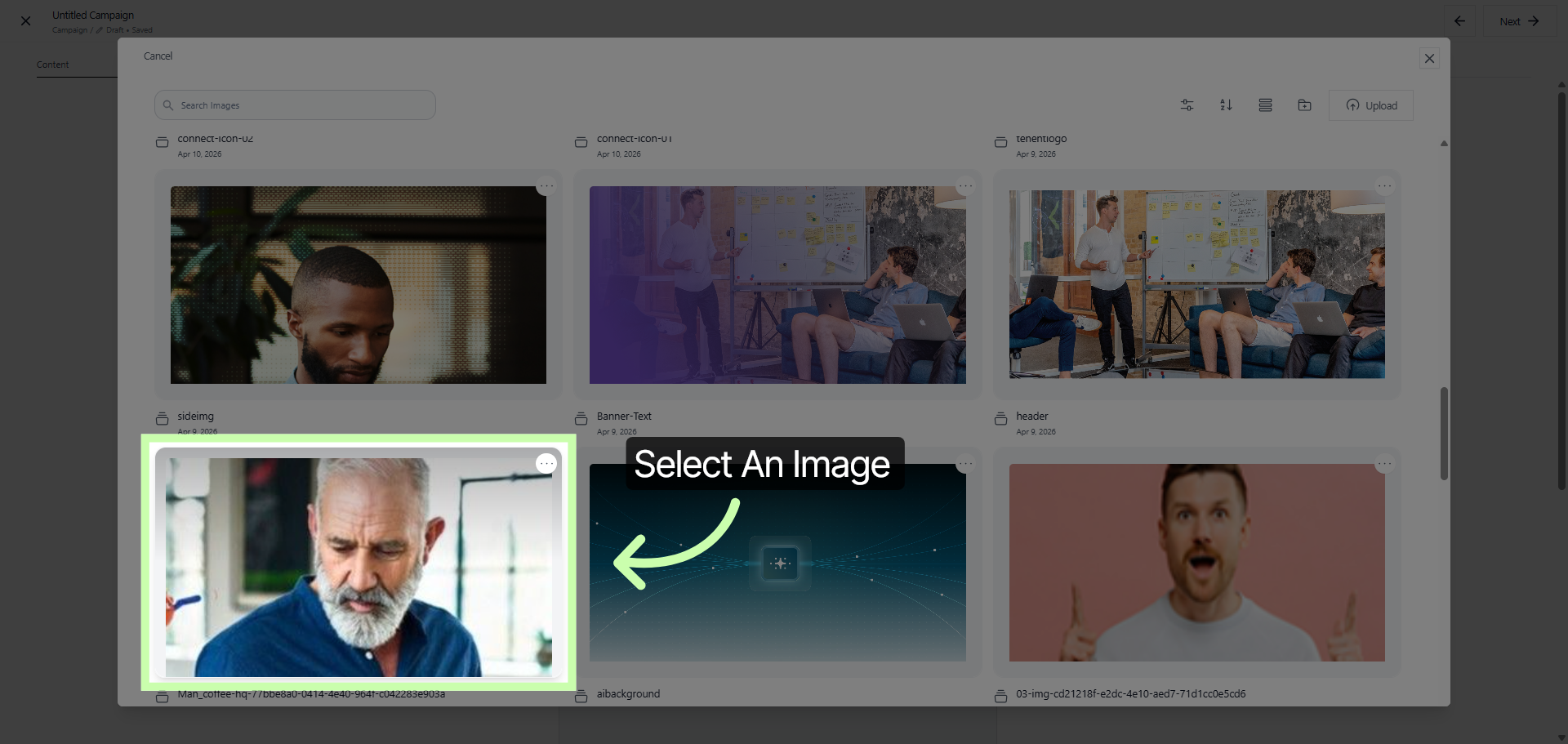
Task: Select the aibackground thumbnail
Action: [777, 563]
